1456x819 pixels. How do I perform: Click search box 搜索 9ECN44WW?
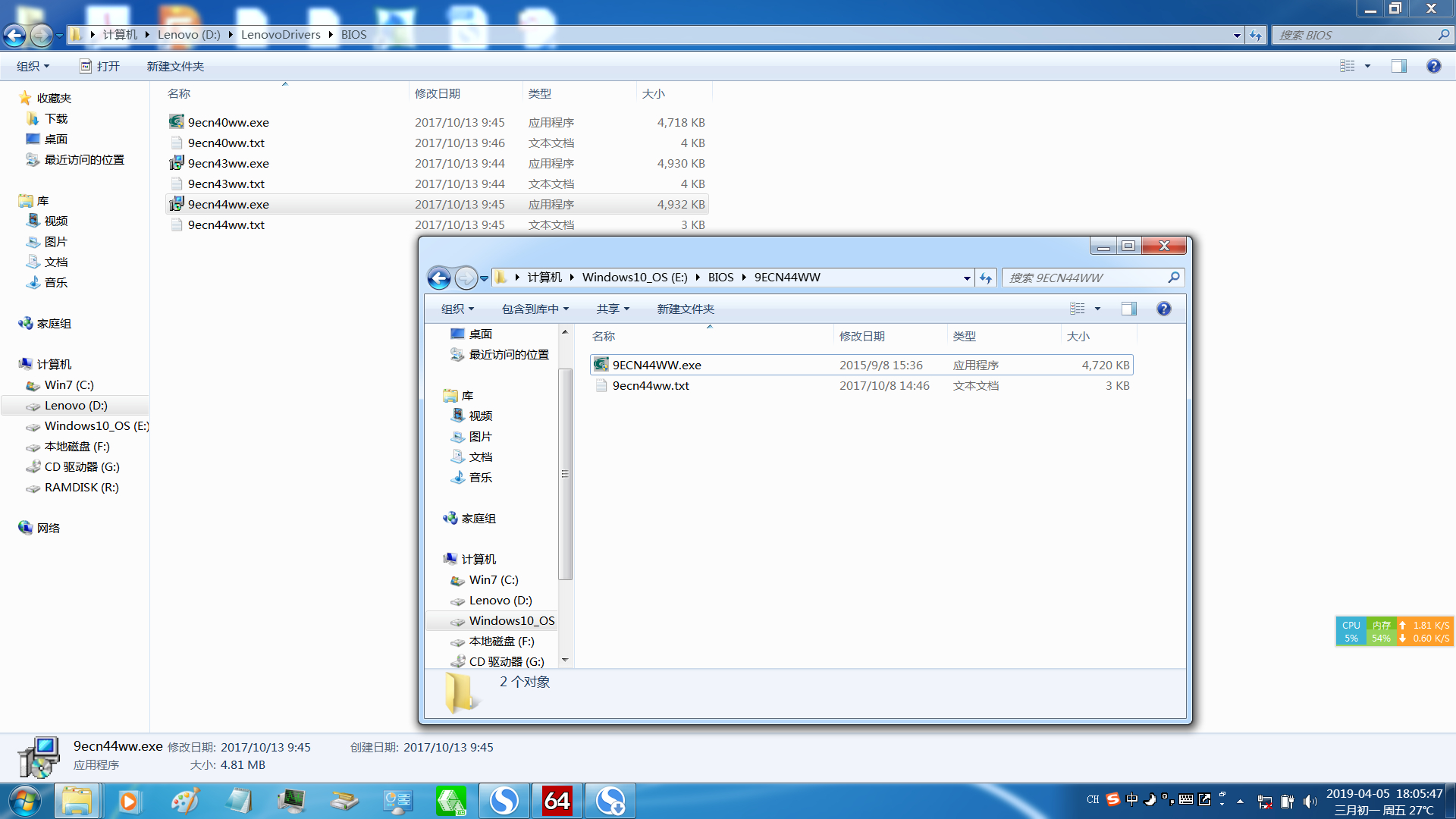[1084, 278]
